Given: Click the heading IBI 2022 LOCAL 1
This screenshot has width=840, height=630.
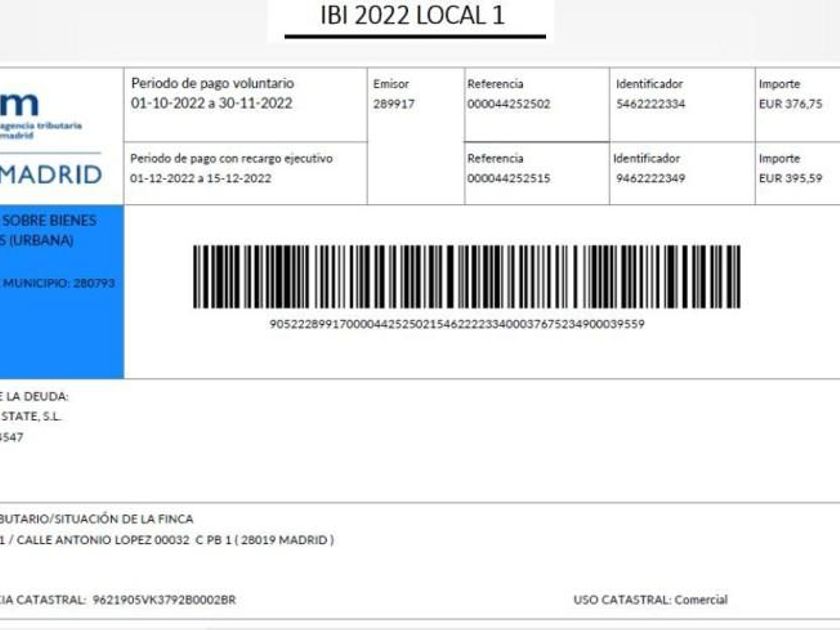Looking at the screenshot, I should [412, 16].
